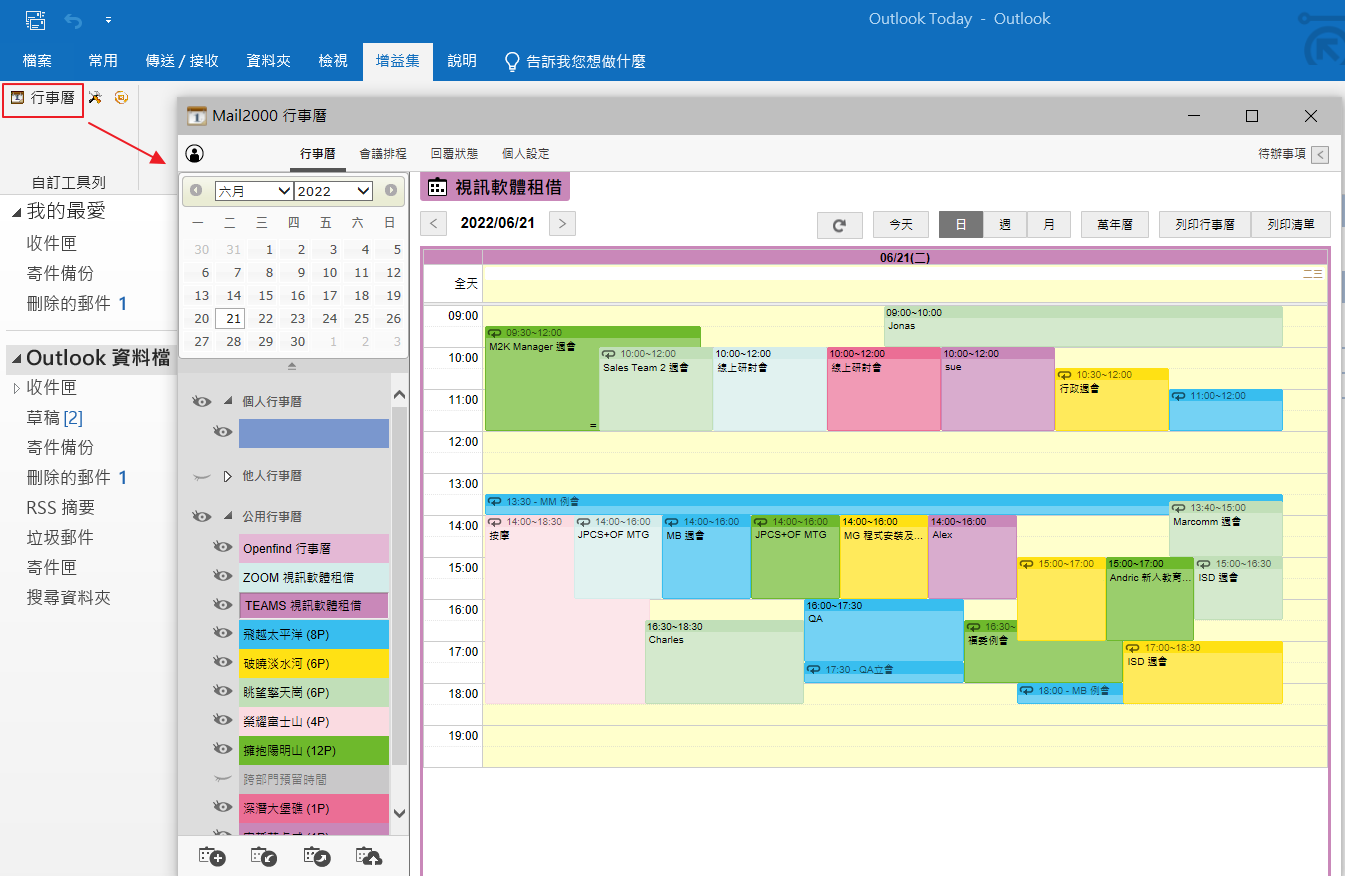This screenshot has width=1345, height=876.
Task: Switch to the 傳送 / 接收 ribbon tab
Action: click(x=182, y=61)
